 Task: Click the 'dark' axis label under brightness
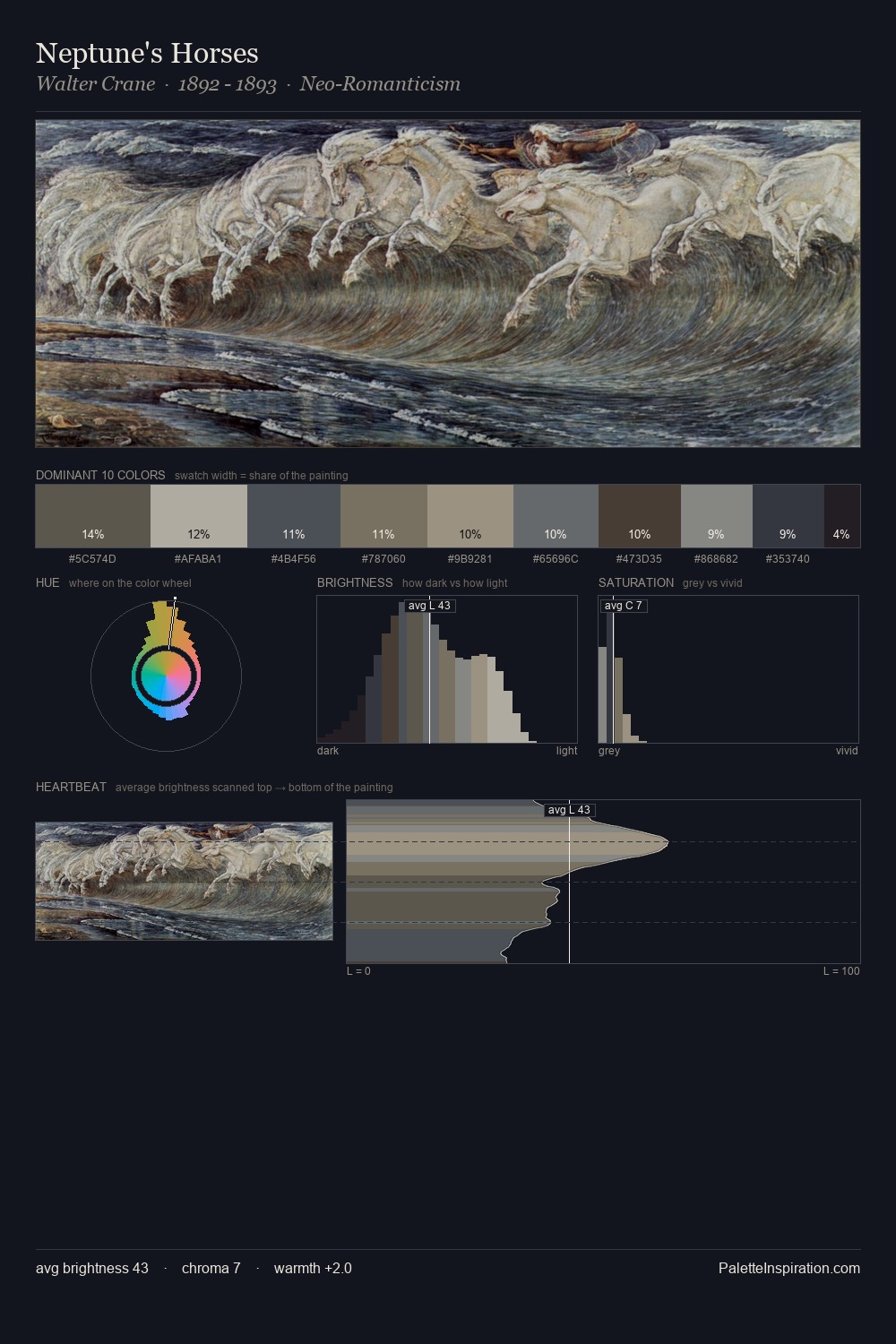tap(328, 751)
